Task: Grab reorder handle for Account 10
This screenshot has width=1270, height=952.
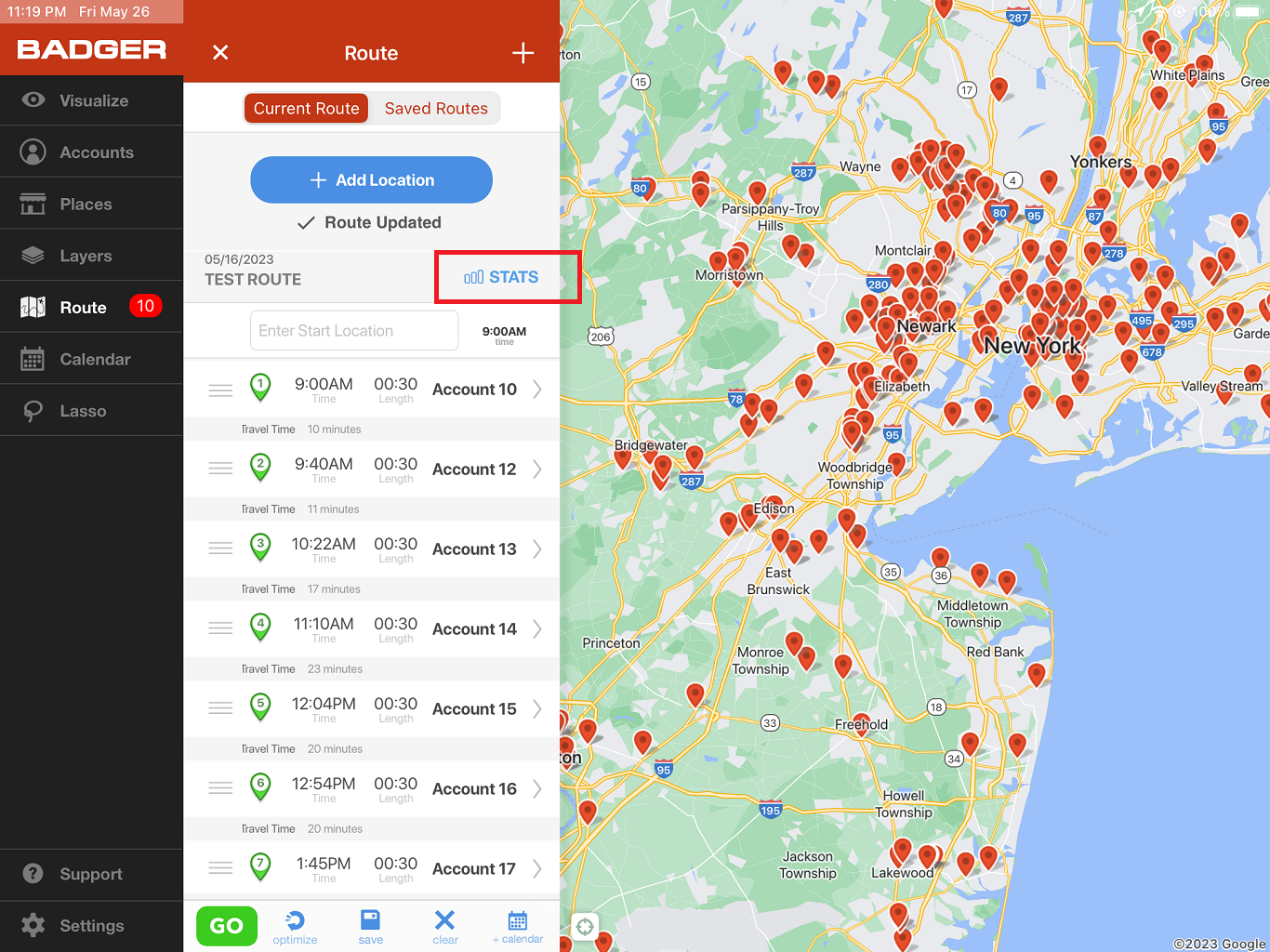Action: pyautogui.click(x=220, y=390)
